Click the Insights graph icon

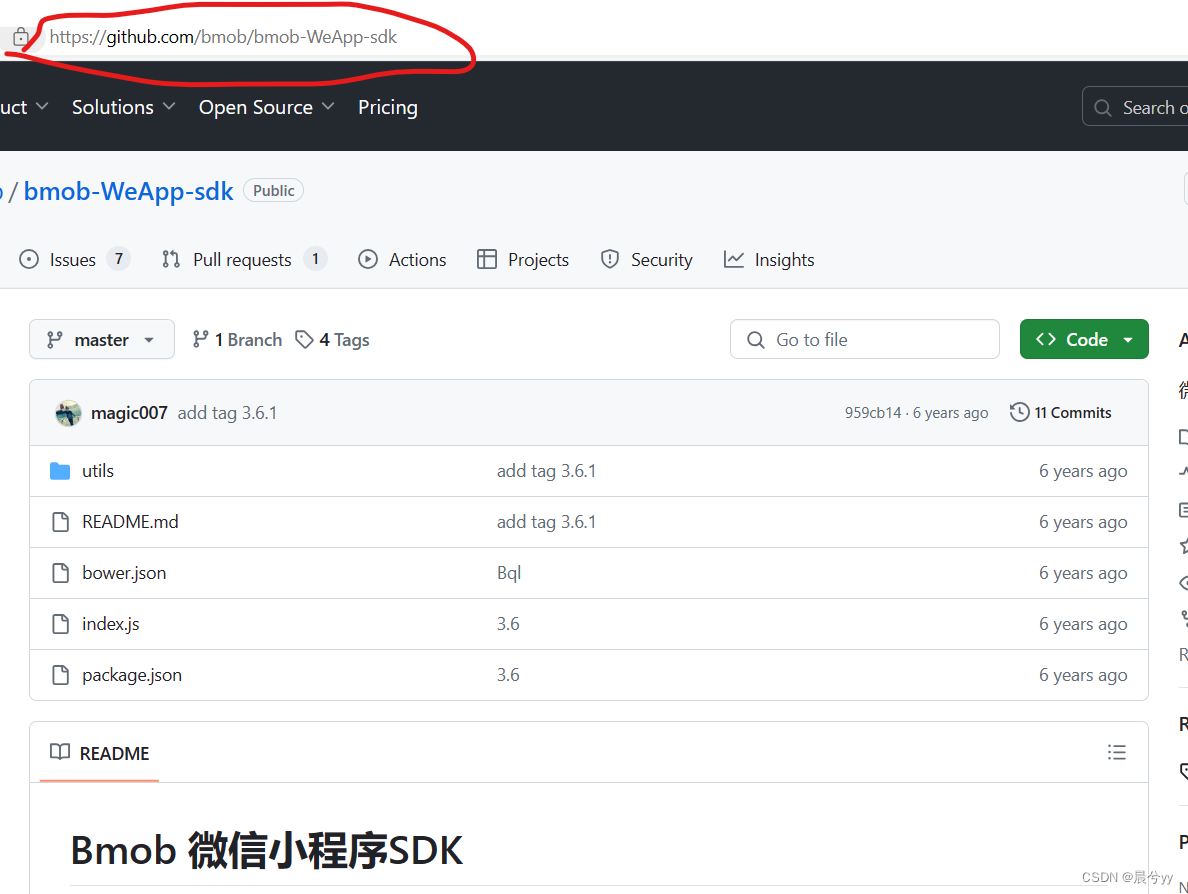point(733,260)
